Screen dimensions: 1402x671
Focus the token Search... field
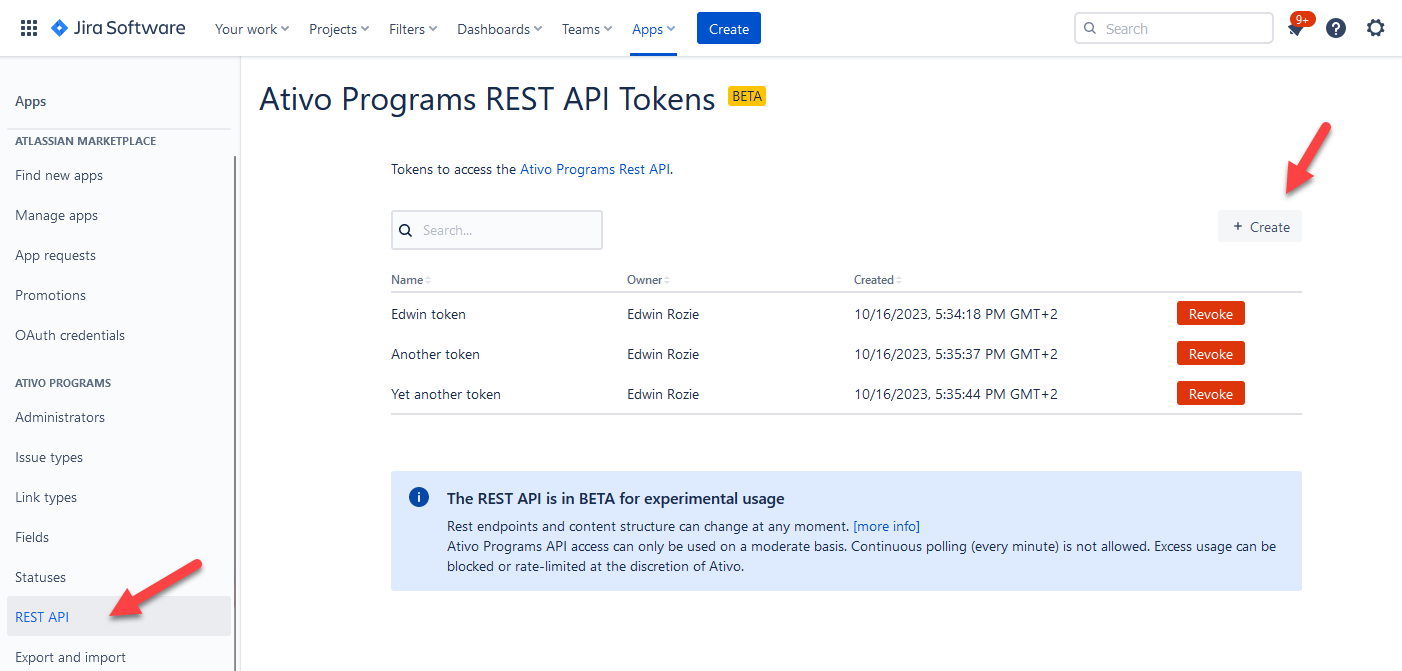pos(497,230)
